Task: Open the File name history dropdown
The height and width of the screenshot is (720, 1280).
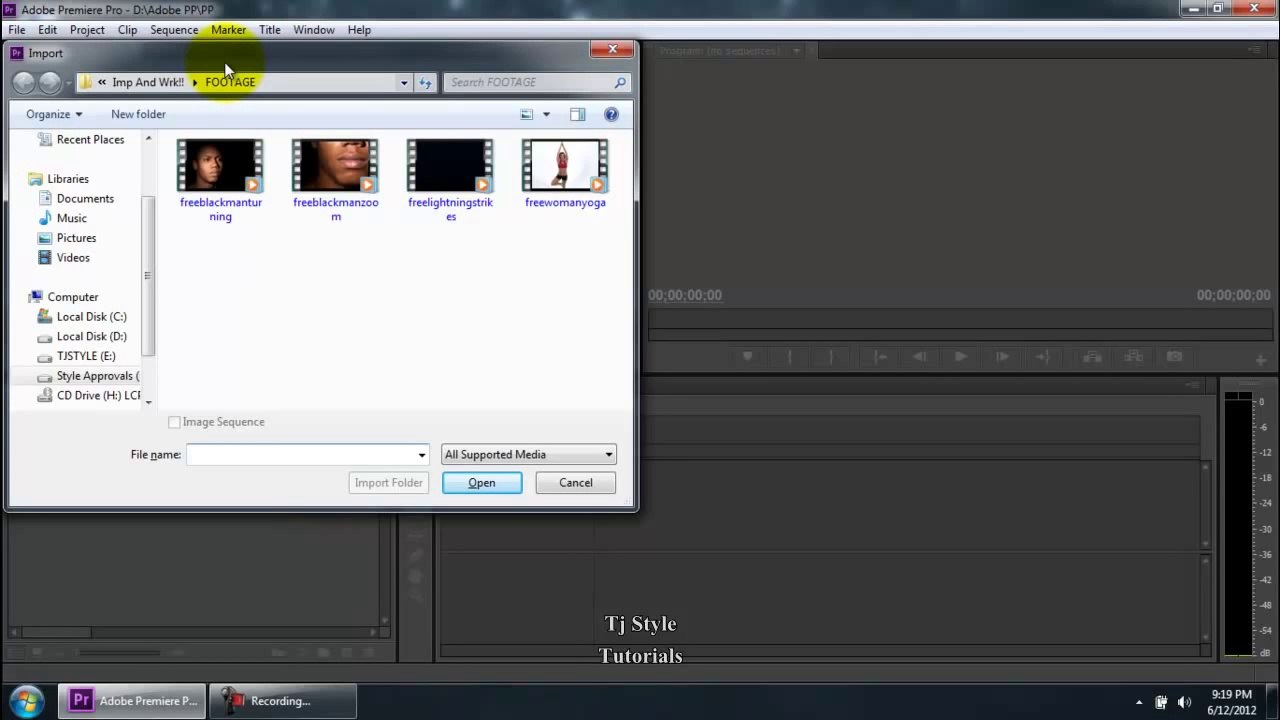Action: 421,455
